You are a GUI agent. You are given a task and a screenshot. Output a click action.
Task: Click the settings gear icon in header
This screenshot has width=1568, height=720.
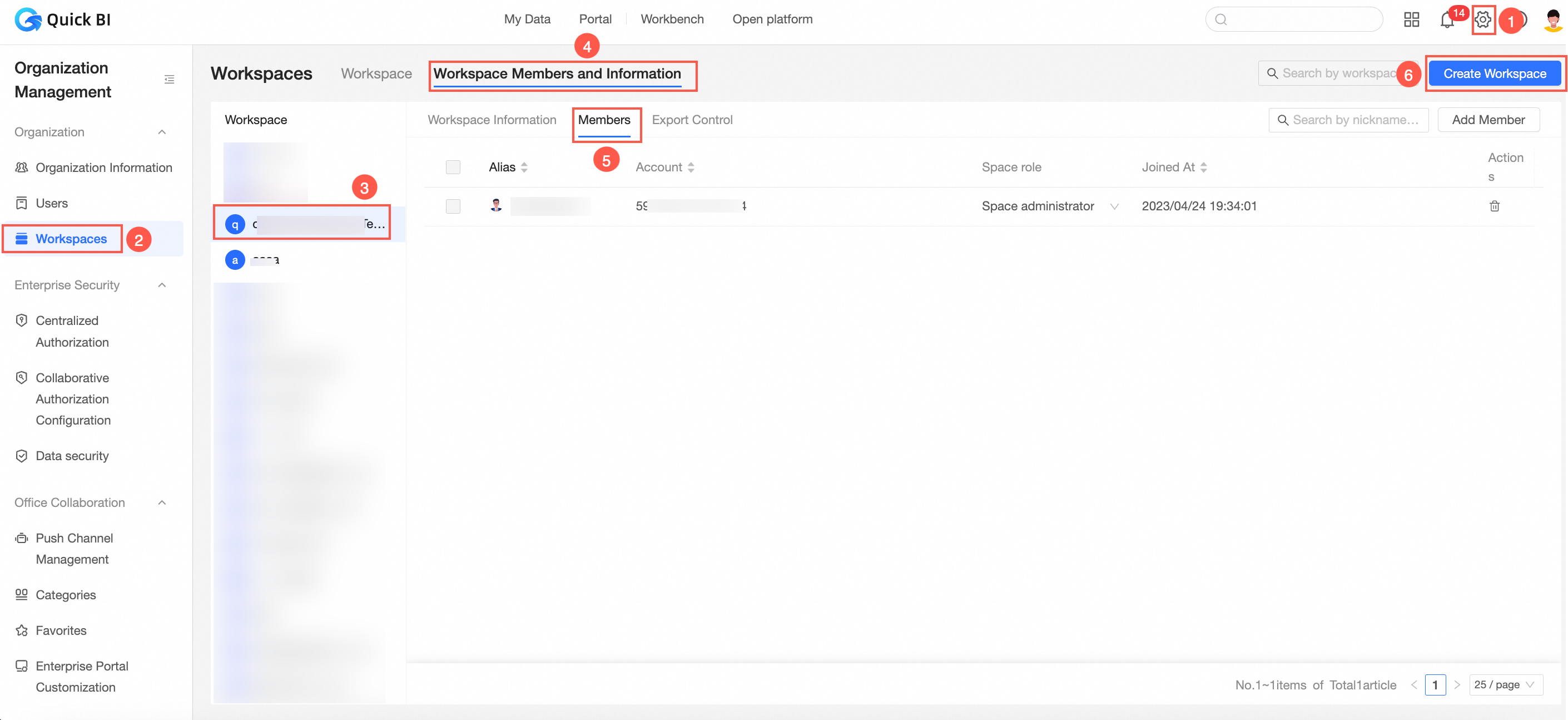tap(1483, 19)
